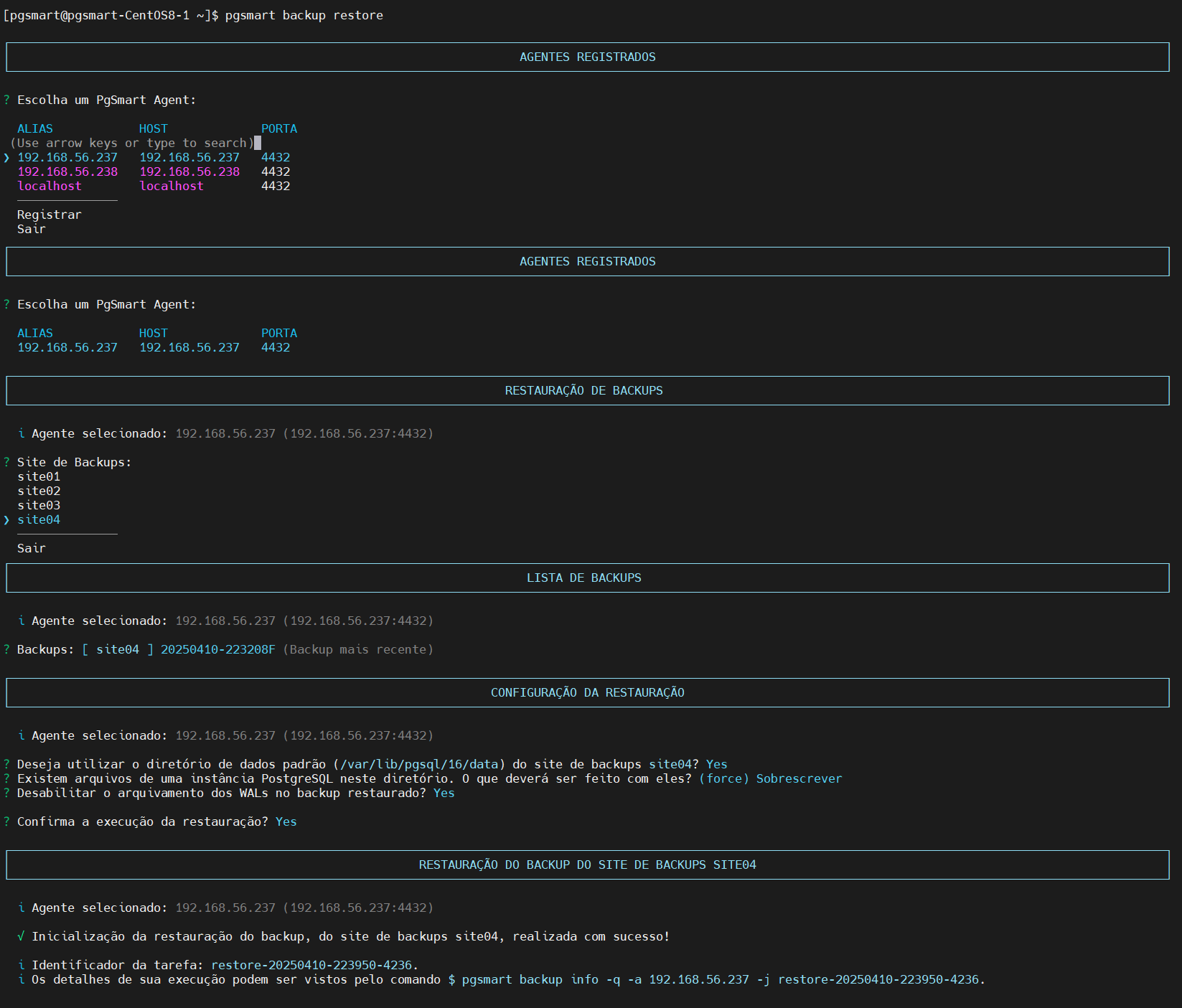Screen dimensions: 1182x1008
Task: Click the RESTAURAÇÃO DO BACKUP DO SITE header
Action: coord(588,865)
